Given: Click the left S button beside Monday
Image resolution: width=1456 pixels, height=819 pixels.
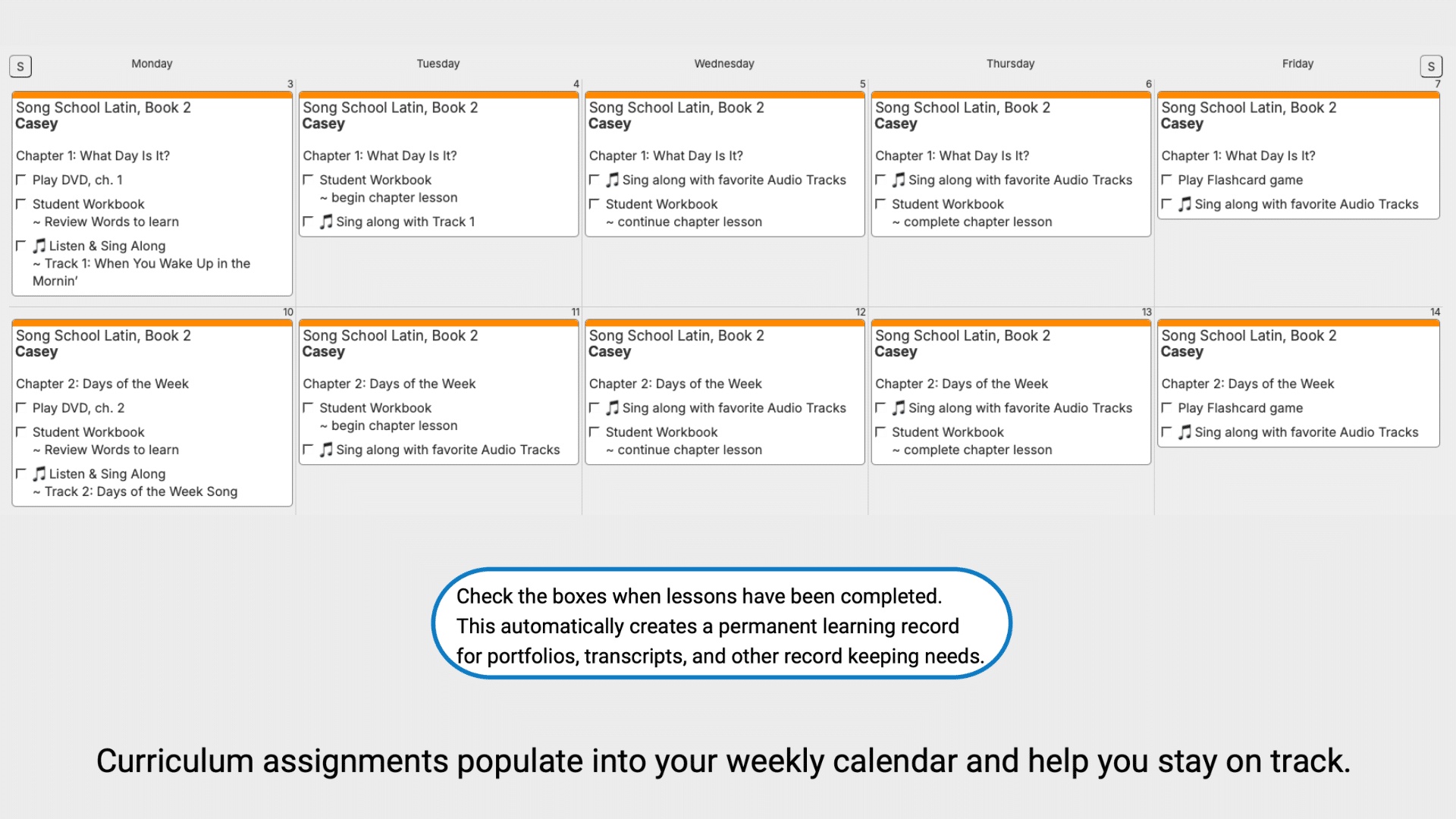Looking at the screenshot, I should [x=20, y=67].
